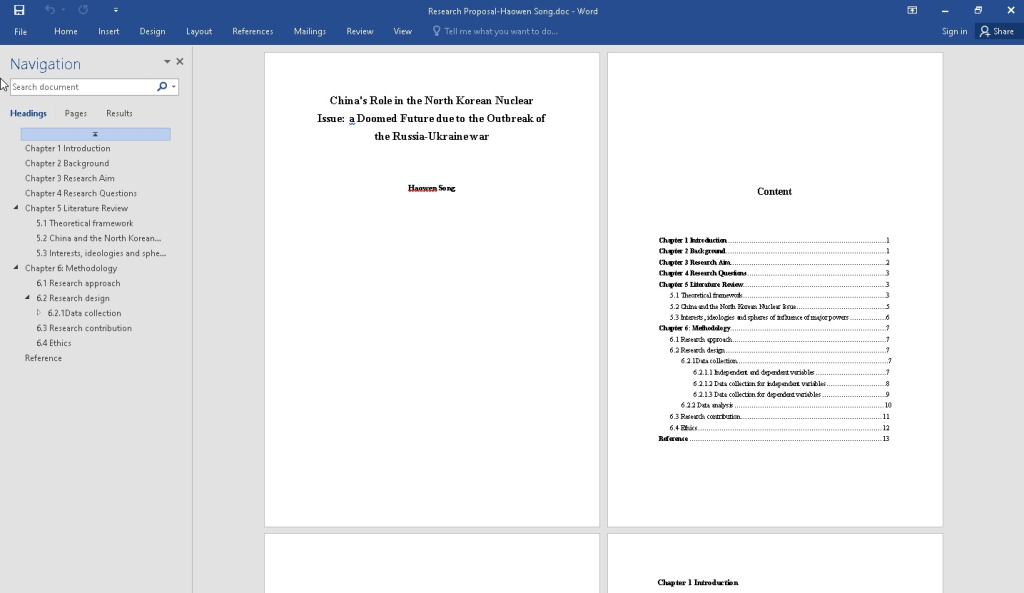Switch to the Insert ribbon tab
Viewport: 1024px width, 593px height.
coord(108,31)
